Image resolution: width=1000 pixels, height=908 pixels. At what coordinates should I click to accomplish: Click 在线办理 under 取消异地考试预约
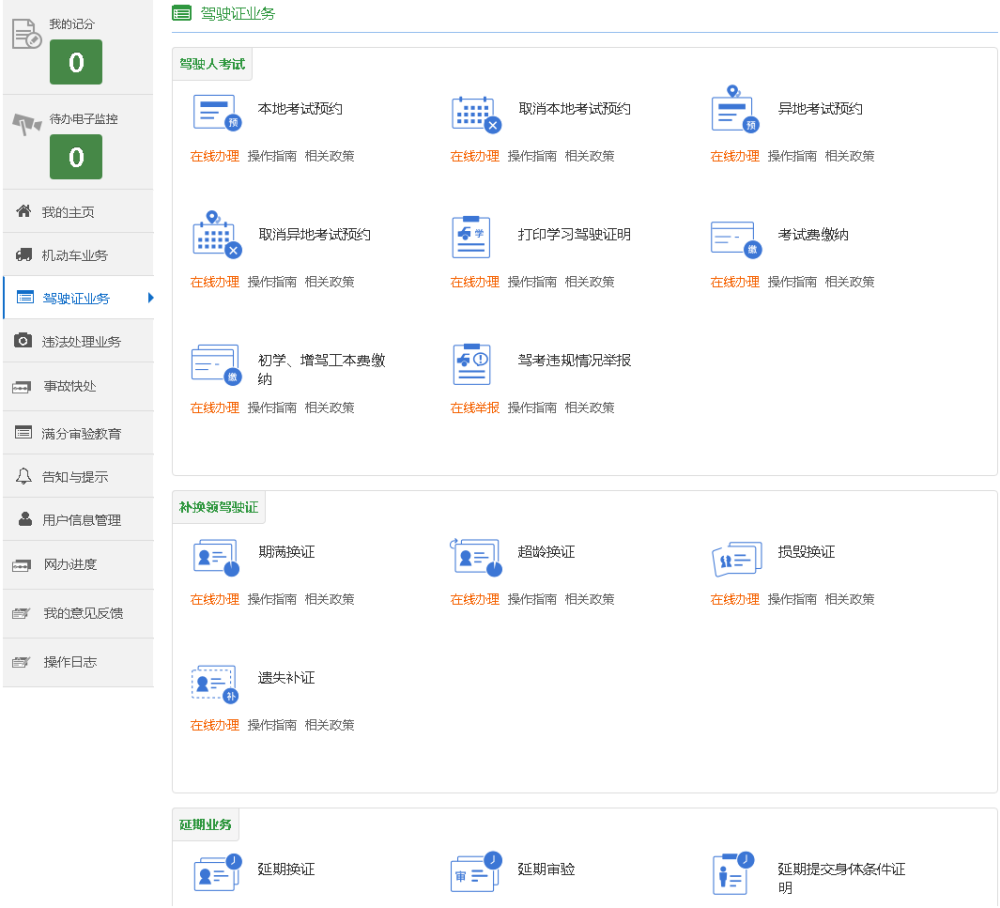click(214, 282)
